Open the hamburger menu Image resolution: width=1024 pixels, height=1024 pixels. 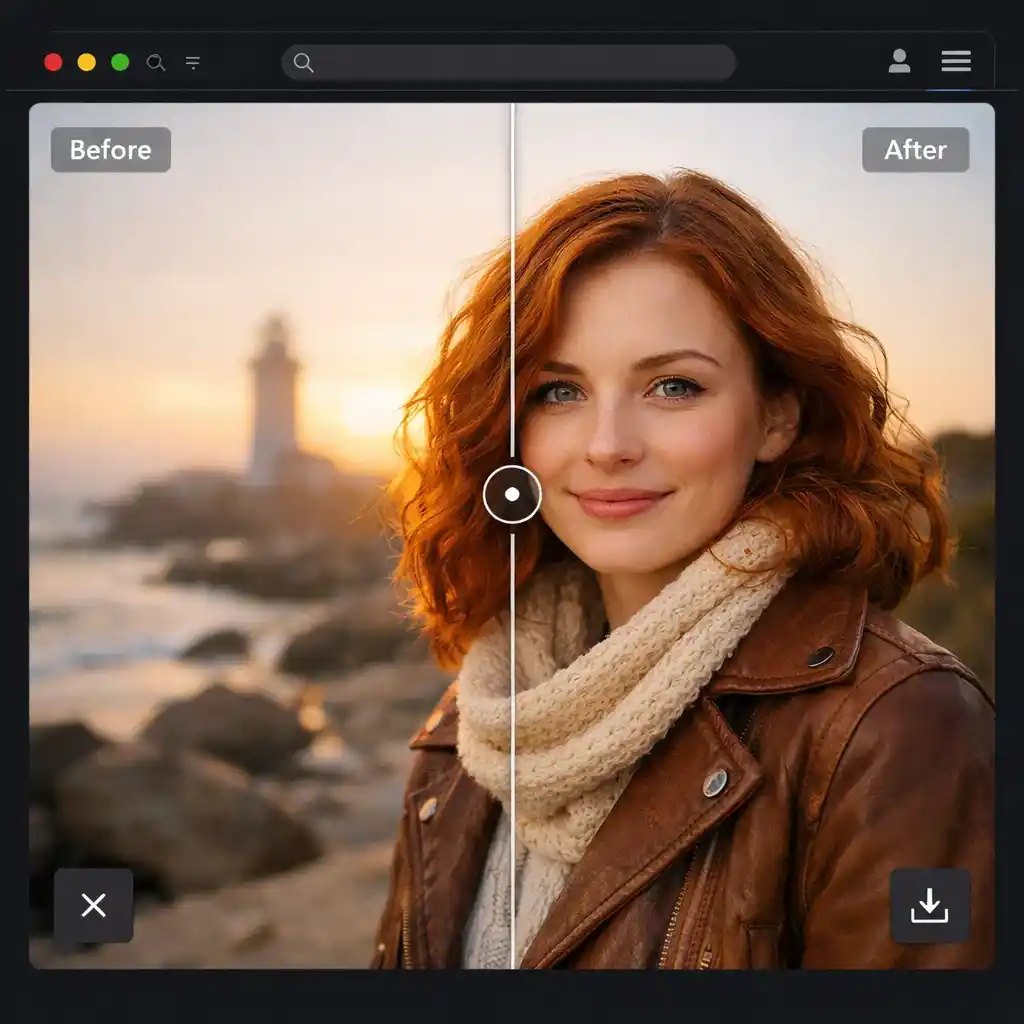pyautogui.click(x=955, y=62)
